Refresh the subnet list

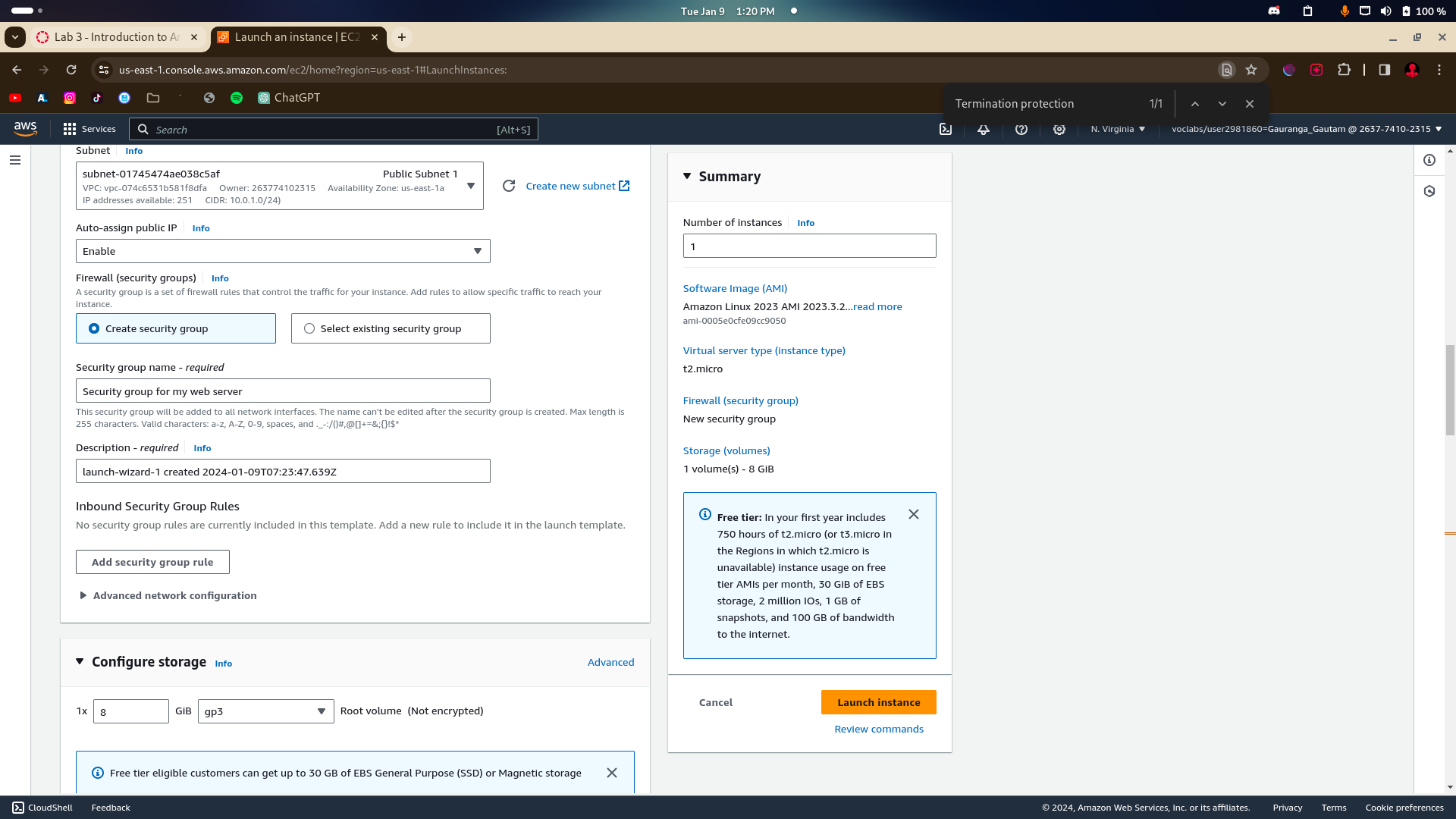click(509, 186)
